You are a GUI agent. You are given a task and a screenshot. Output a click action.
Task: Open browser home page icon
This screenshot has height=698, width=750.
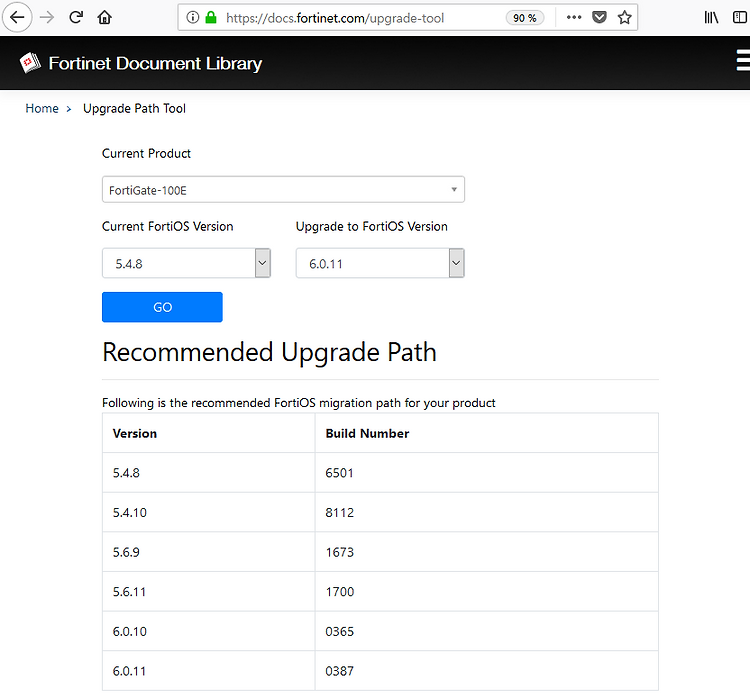click(104, 18)
